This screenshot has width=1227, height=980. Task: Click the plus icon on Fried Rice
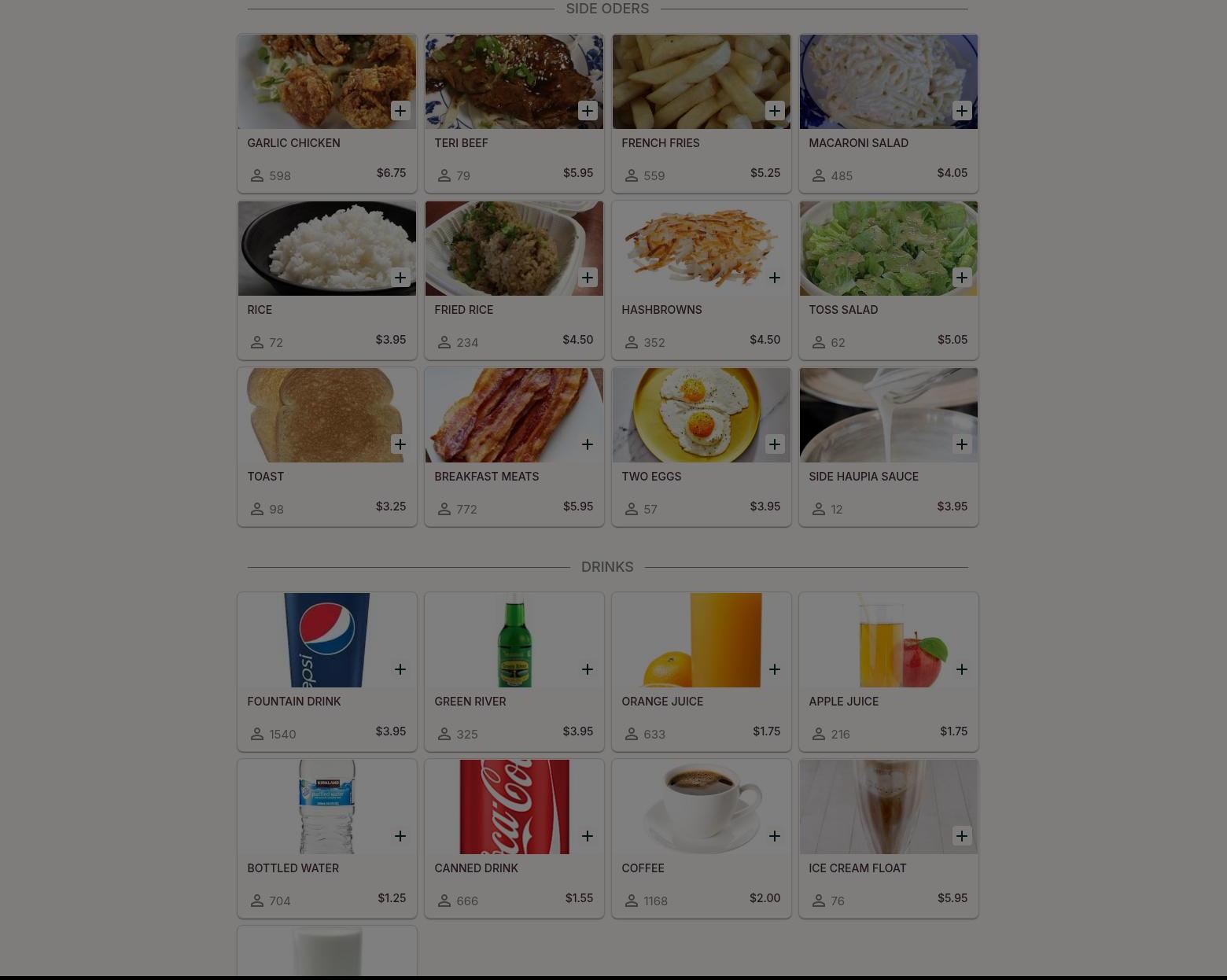(x=588, y=278)
